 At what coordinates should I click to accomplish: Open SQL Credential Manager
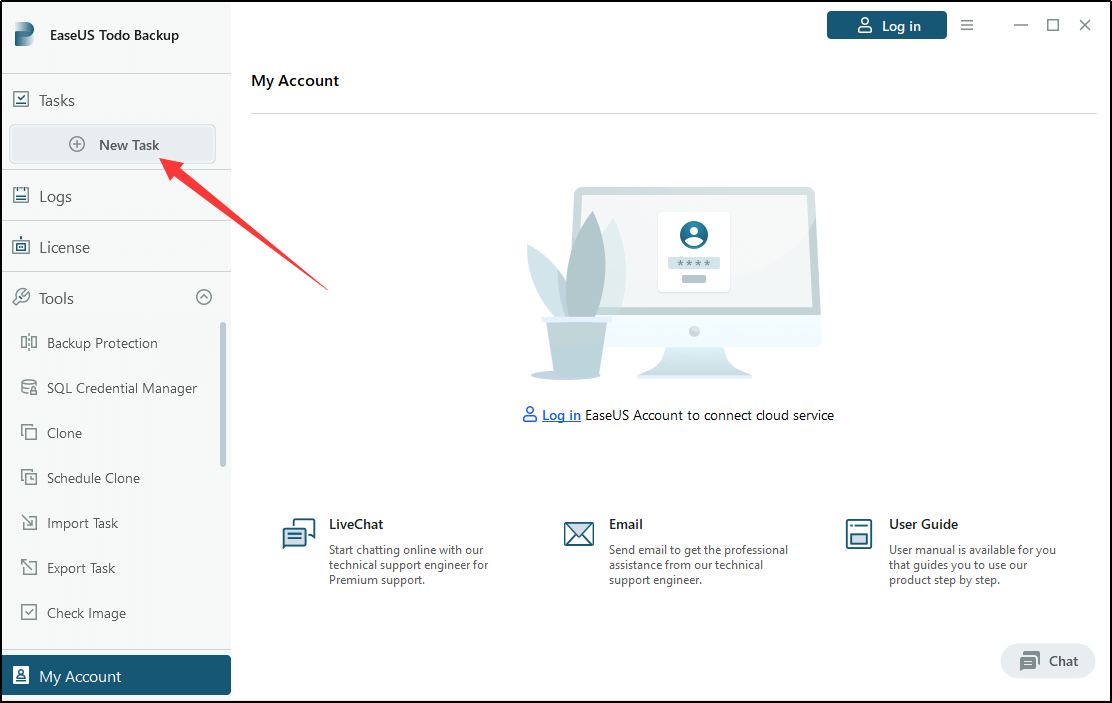click(x=122, y=388)
